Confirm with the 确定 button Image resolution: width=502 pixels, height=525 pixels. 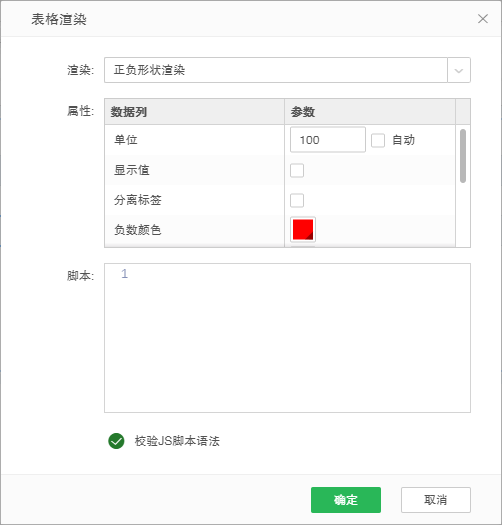tap(346, 500)
